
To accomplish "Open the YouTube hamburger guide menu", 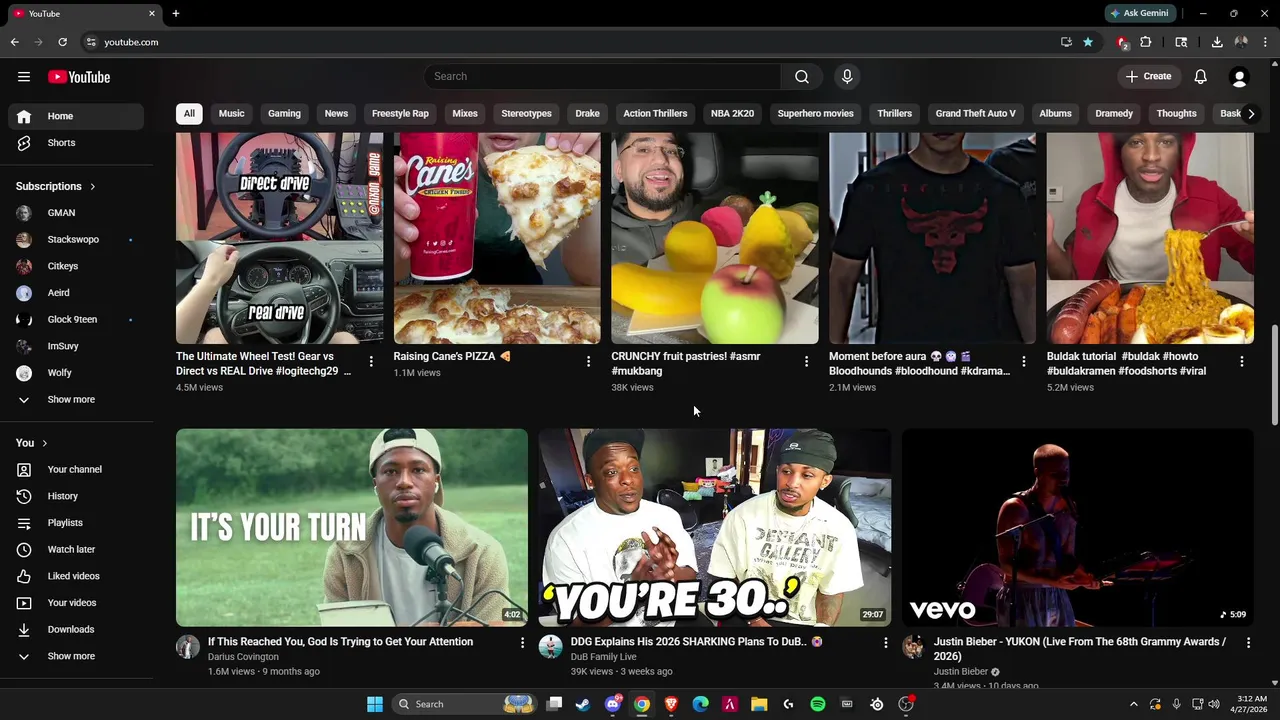I will tap(24, 77).
